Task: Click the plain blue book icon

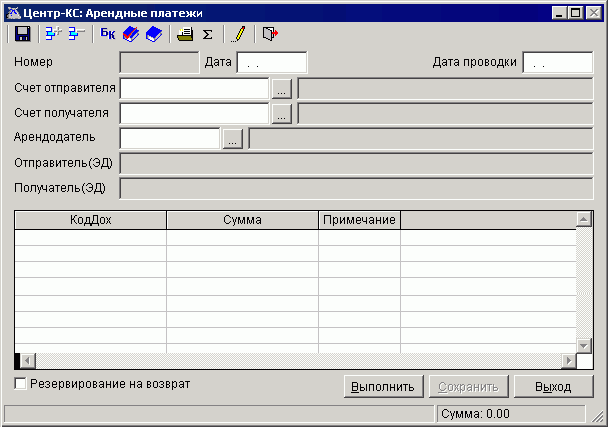Action: [x=153, y=34]
